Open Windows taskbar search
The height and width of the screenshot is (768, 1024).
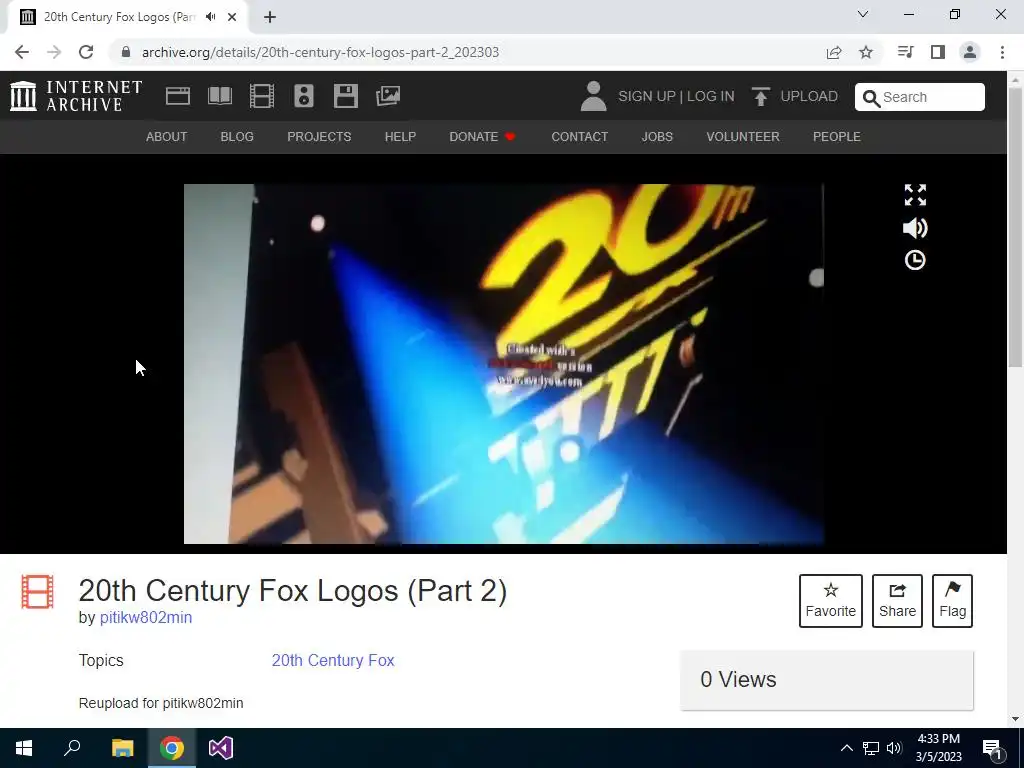(x=72, y=748)
